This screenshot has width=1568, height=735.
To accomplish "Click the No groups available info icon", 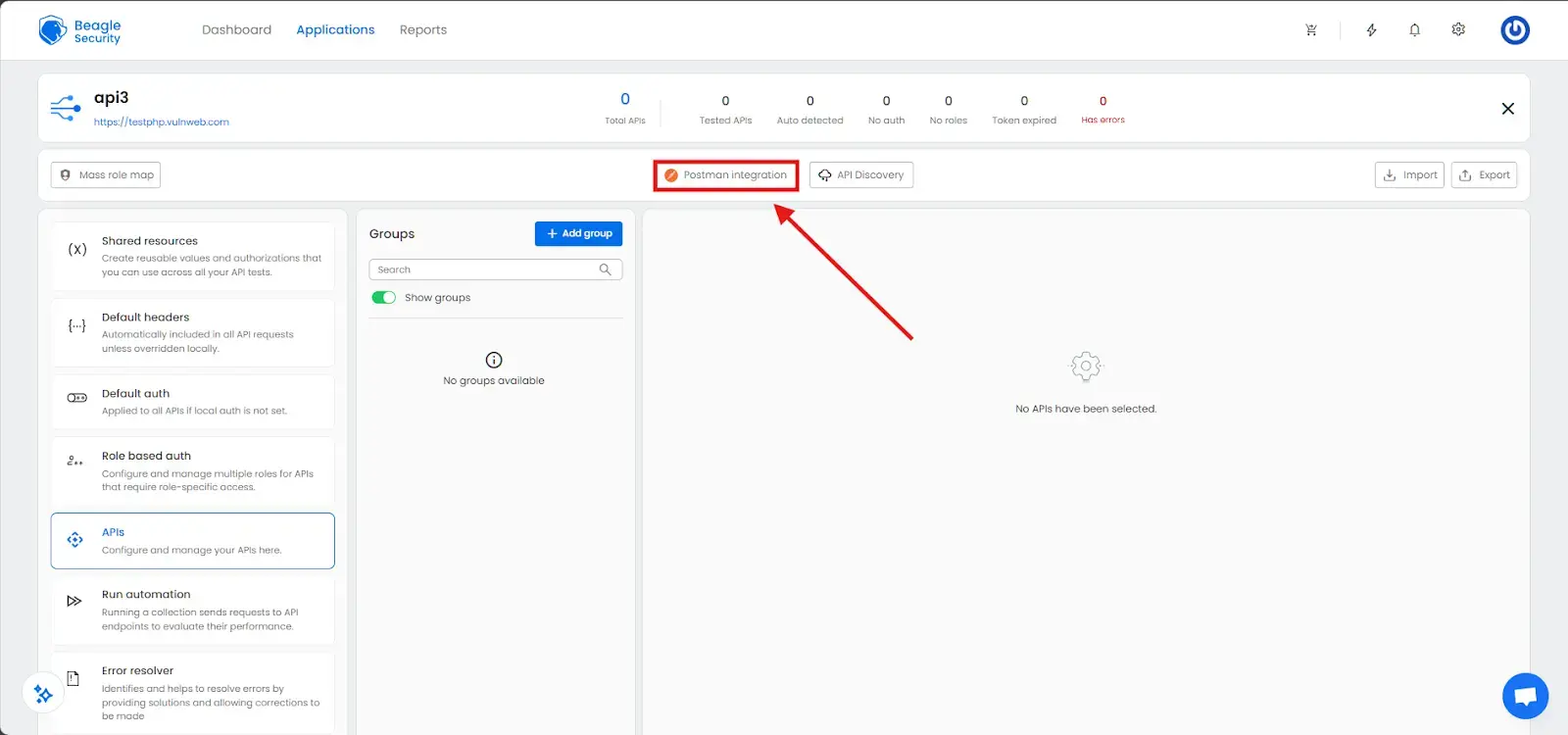I will pos(494,360).
